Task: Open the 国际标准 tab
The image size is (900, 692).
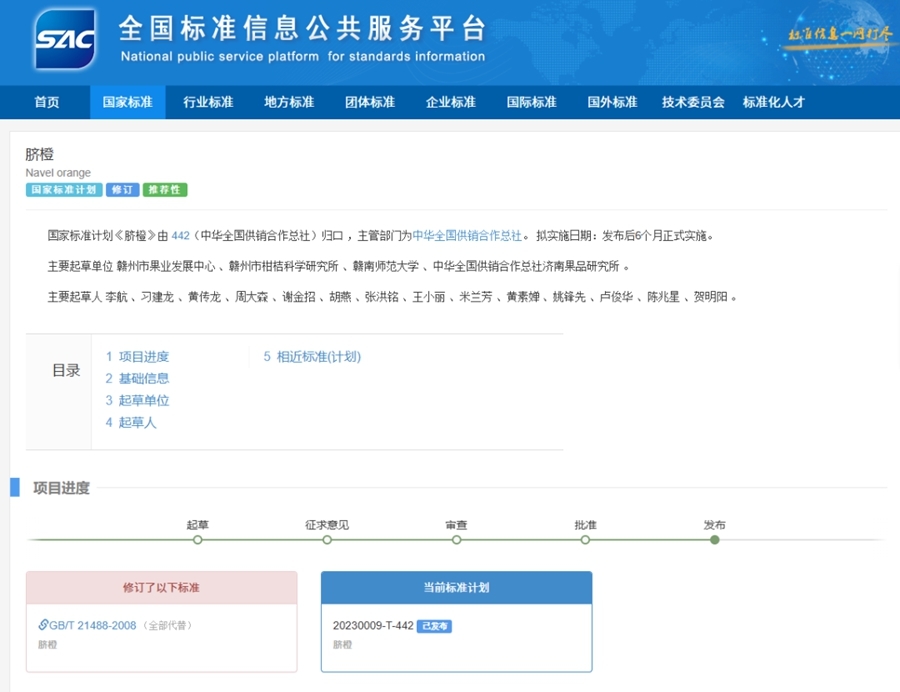Action: tap(532, 102)
